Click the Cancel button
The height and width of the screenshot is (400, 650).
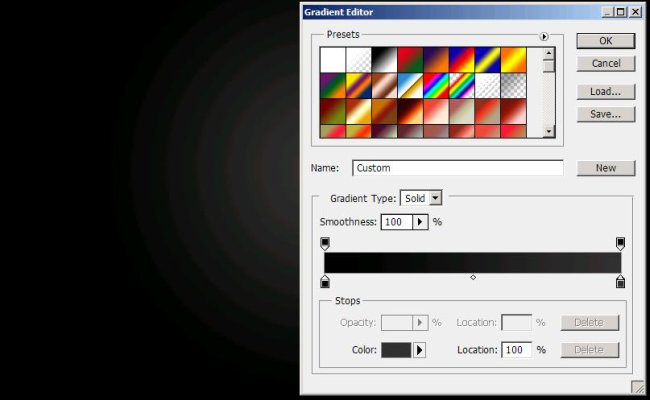(606, 63)
